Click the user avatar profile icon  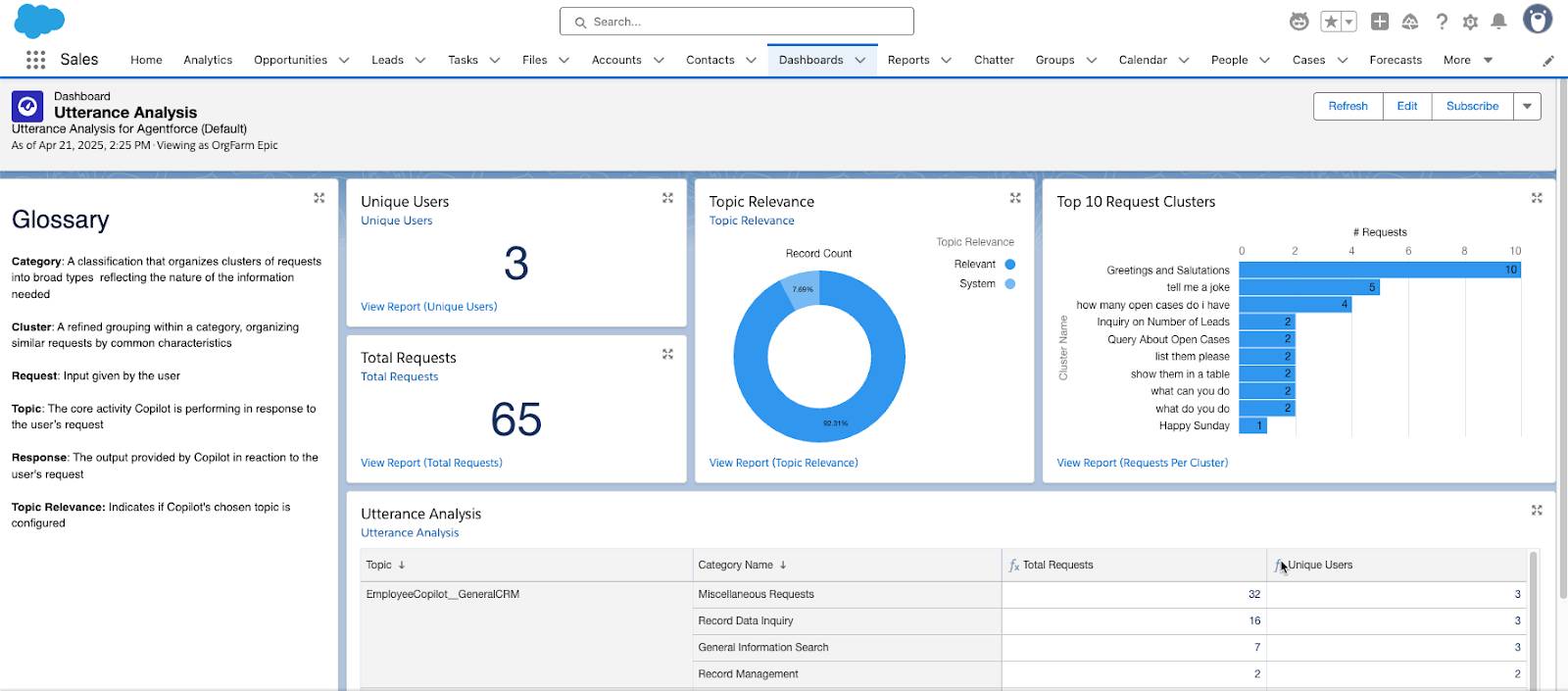point(1537,20)
